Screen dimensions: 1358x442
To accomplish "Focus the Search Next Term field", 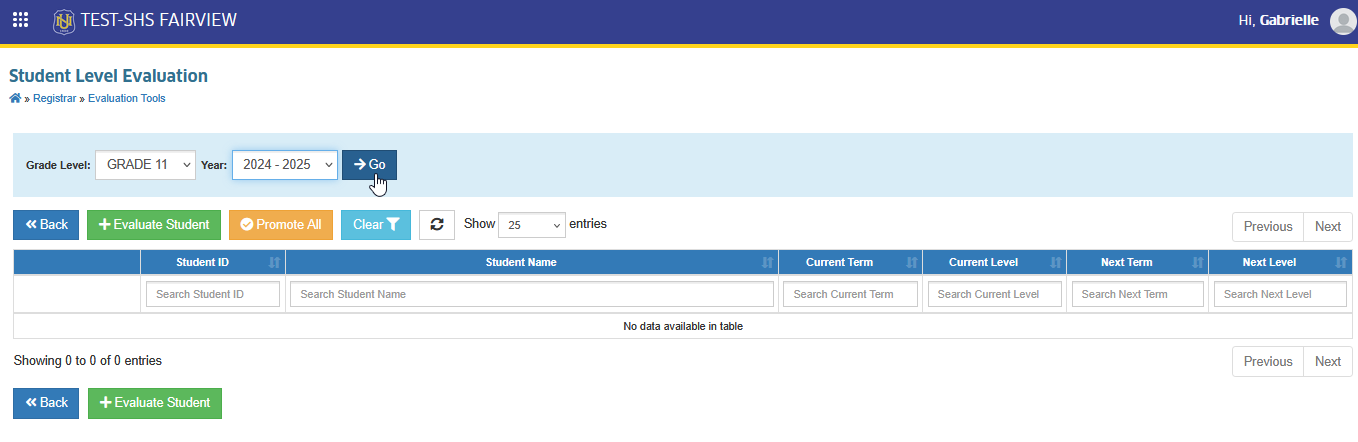I will [x=1138, y=294].
